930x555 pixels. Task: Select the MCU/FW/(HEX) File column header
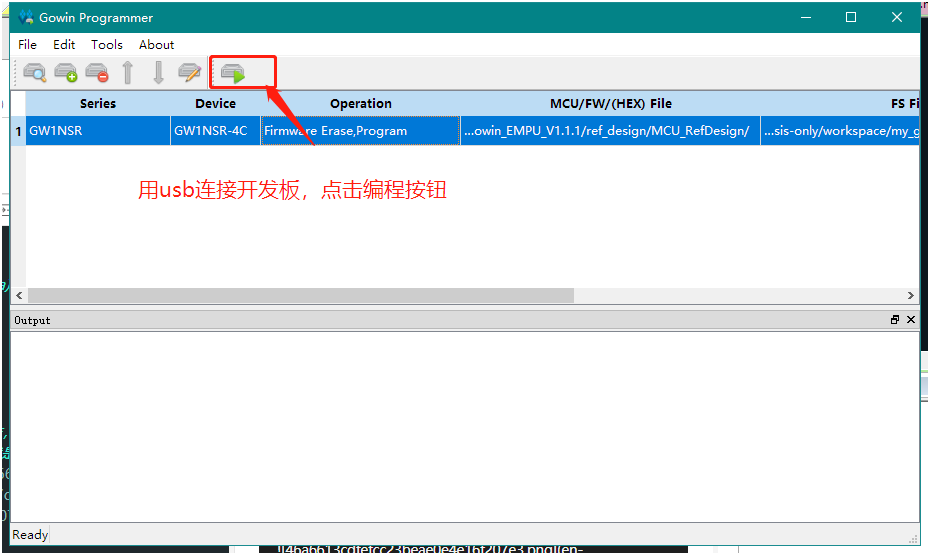(610, 103)
